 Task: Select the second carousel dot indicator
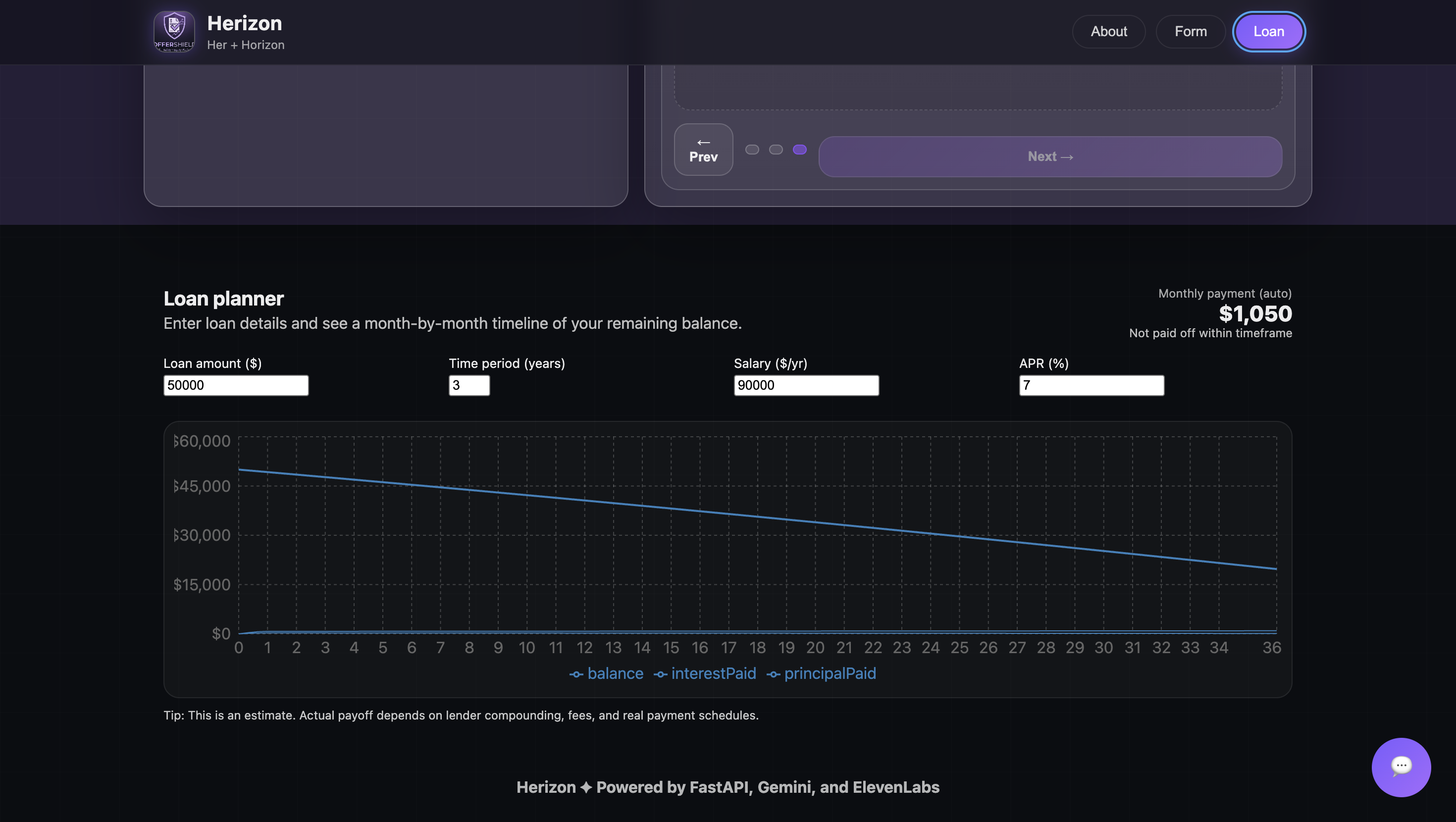(x=776, y=149)
